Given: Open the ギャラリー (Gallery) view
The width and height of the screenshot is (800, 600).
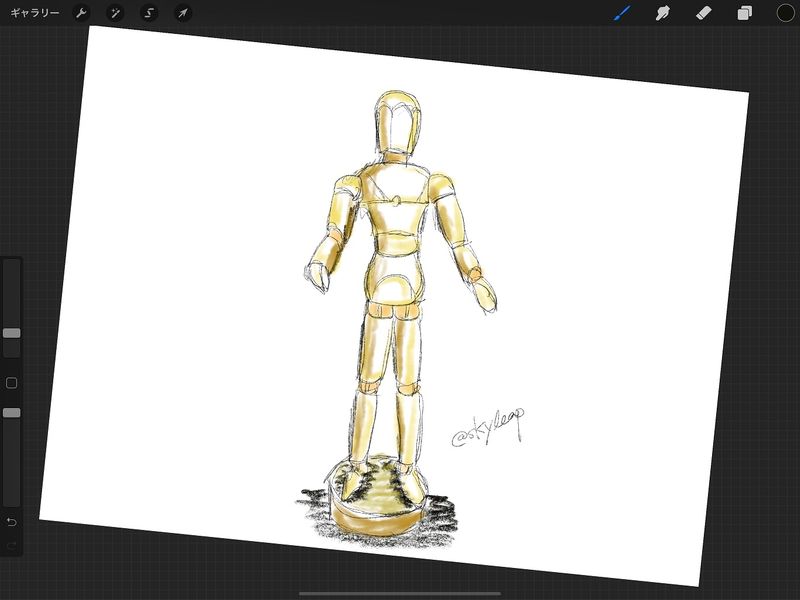Looking at the screenshot, I should [35, 13].
